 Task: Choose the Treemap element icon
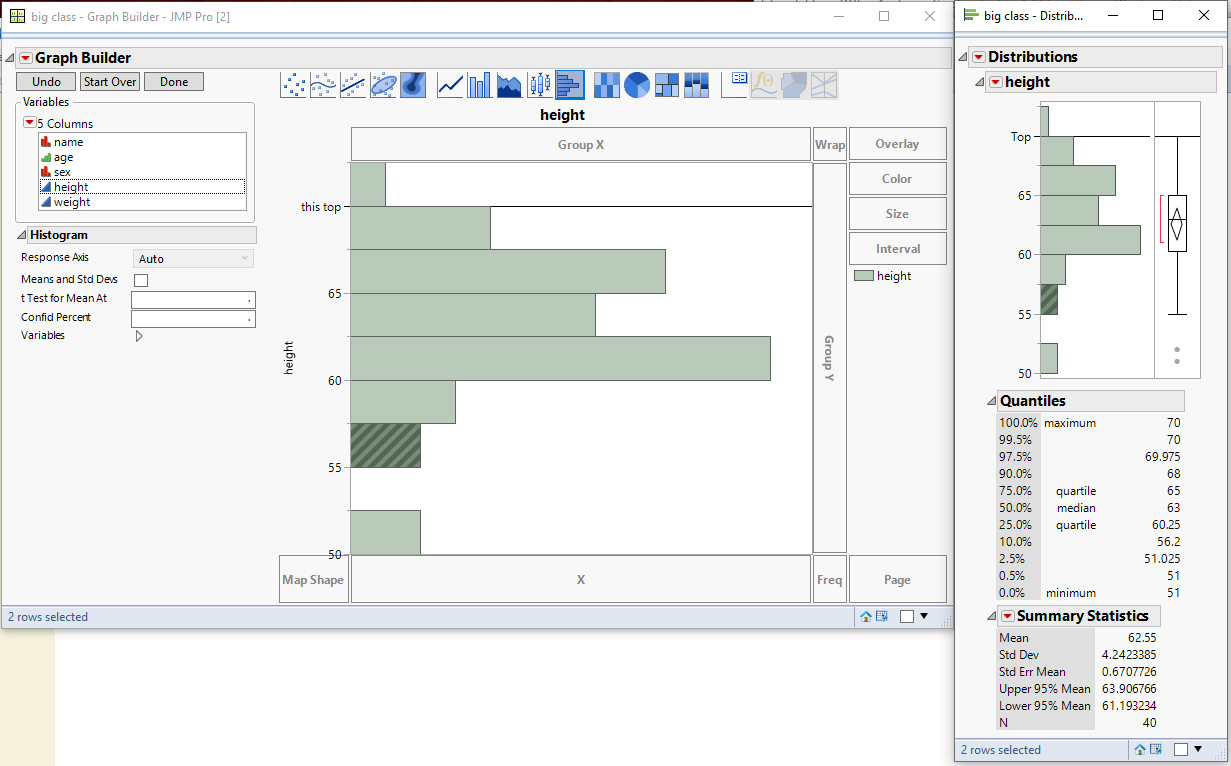pos(667,85)
